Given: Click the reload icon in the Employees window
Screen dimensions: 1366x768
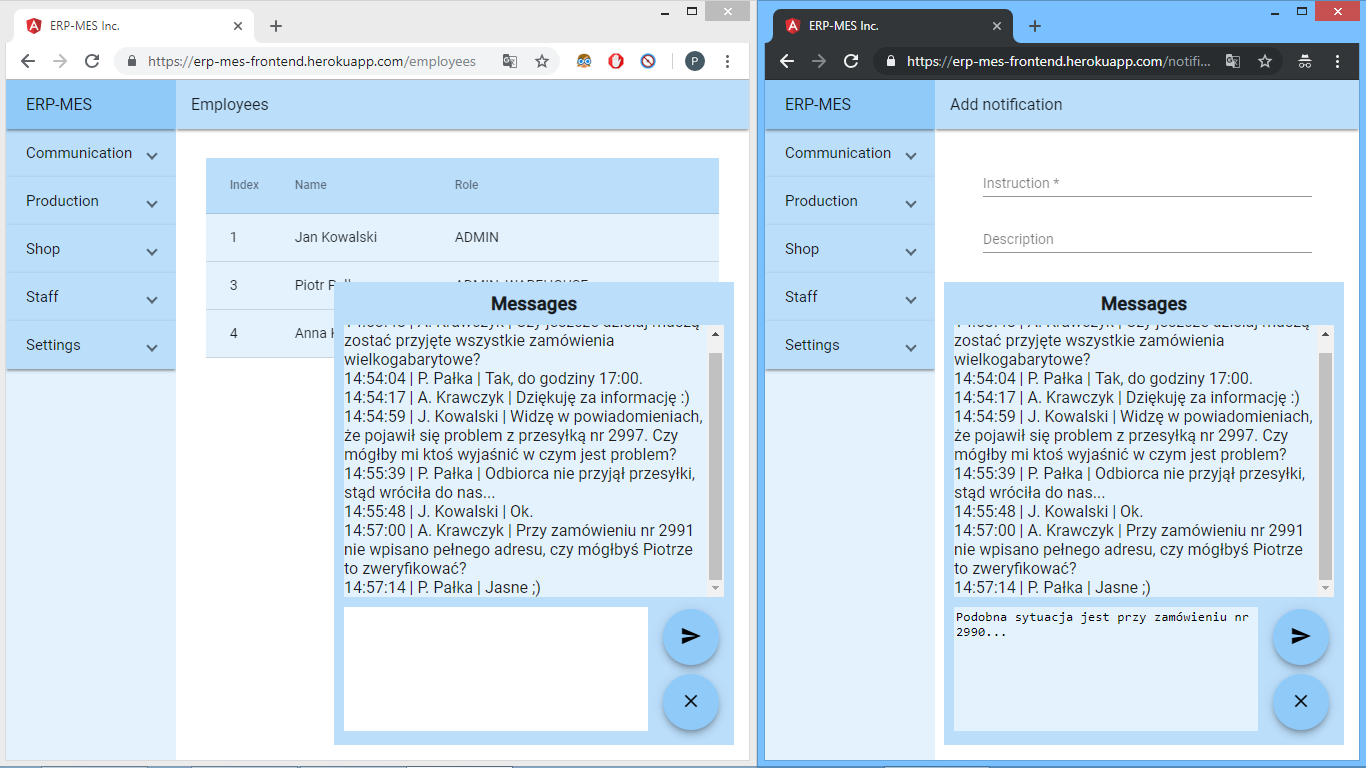Looking at the screenshot, I should (x=92, y=61).
